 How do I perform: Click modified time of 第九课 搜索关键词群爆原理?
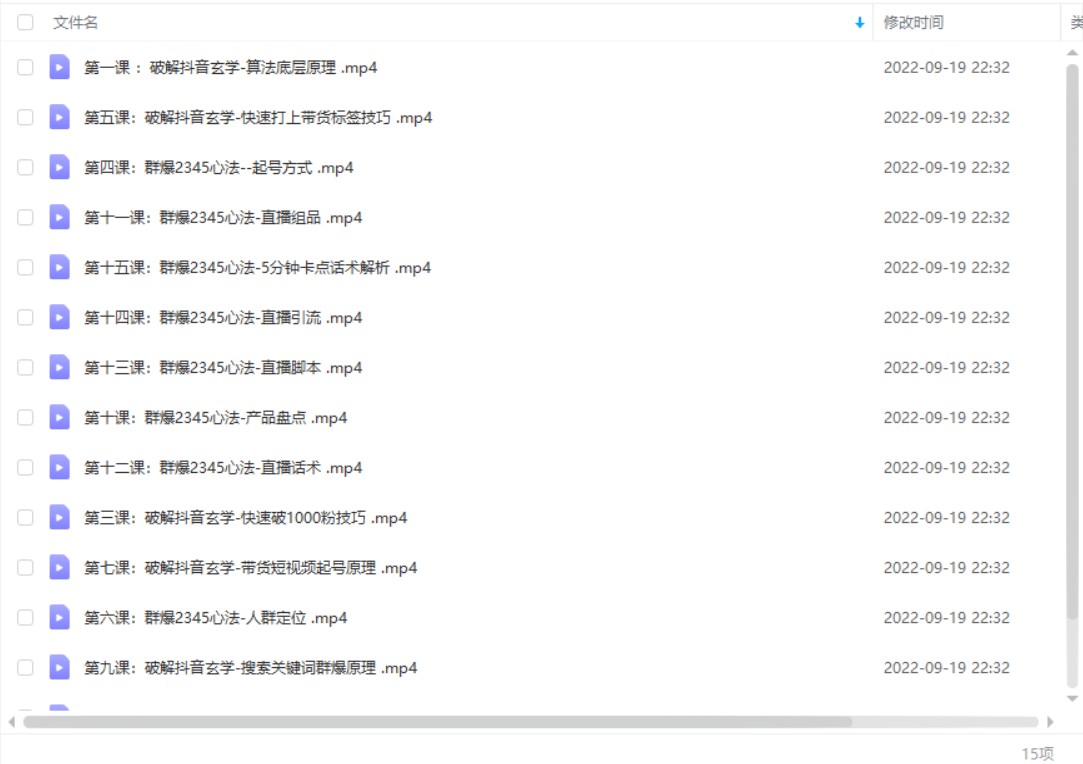click(x=946, y=668)
